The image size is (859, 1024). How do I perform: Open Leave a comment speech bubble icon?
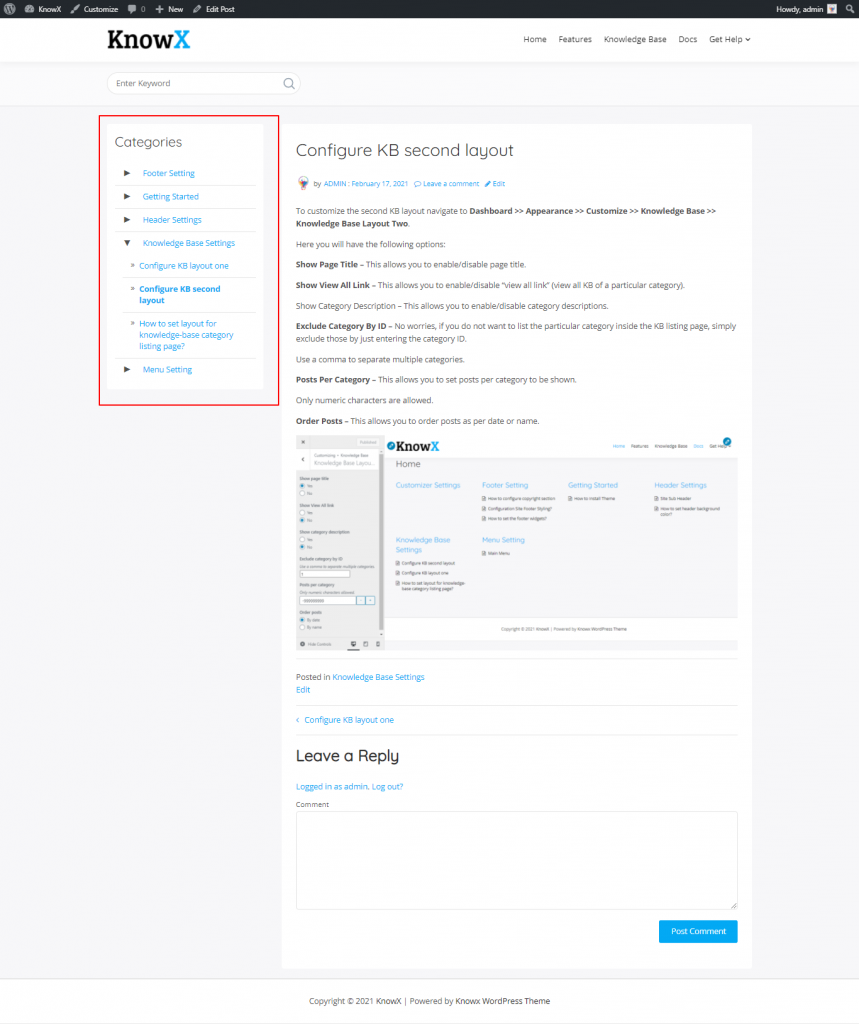pos(417,183)
